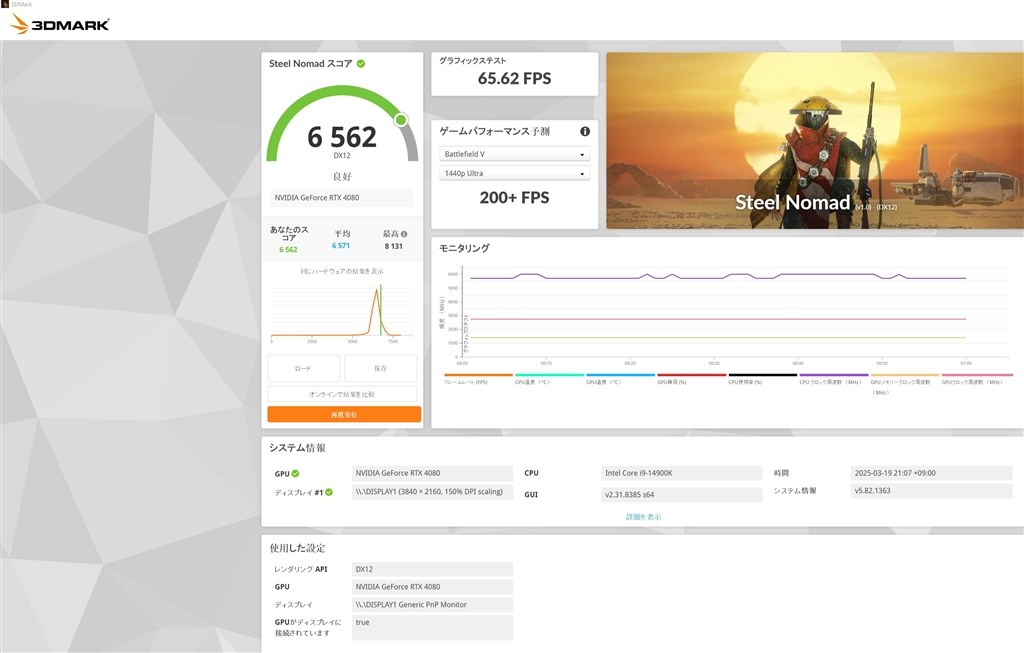Toggle the GPU温度 (°C) blue legend
This screenshot has width=1024, height=653.
[x=620, y=379]
